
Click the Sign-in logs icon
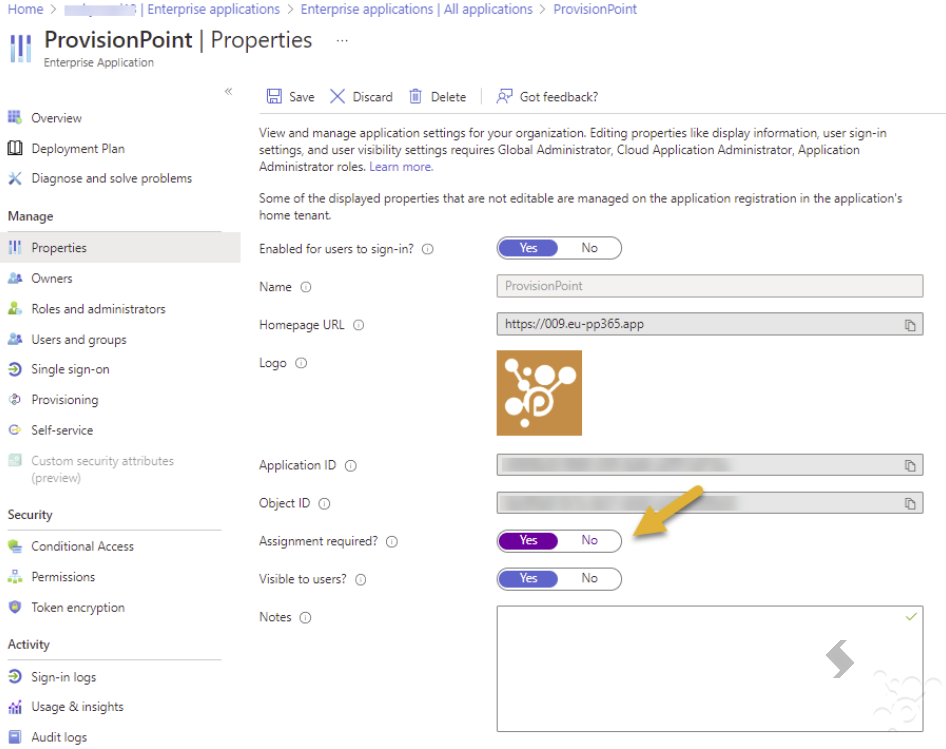[x=15, y=677]
